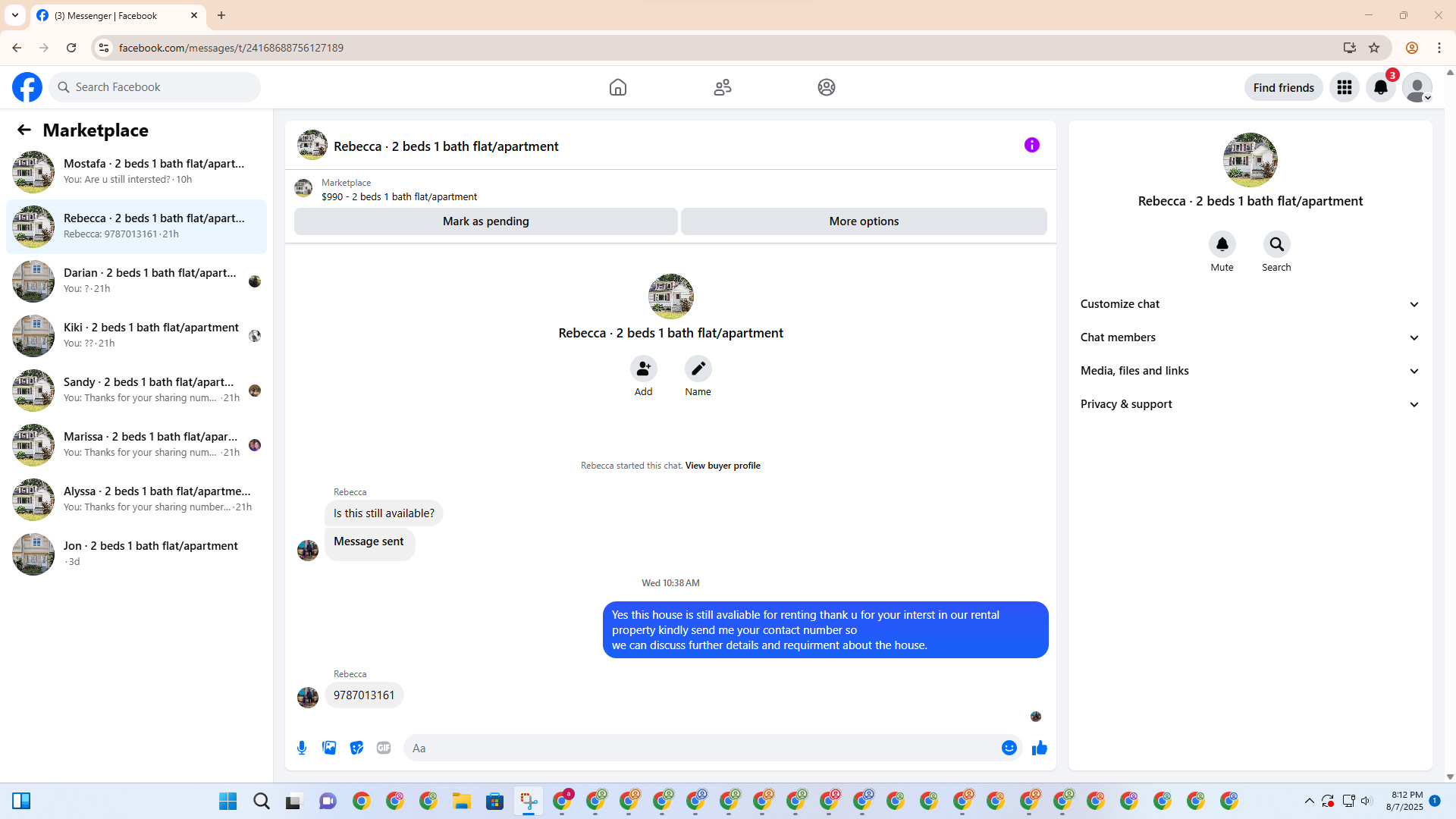Open Chrome's three-dot menu

(x=1439, y=48)
